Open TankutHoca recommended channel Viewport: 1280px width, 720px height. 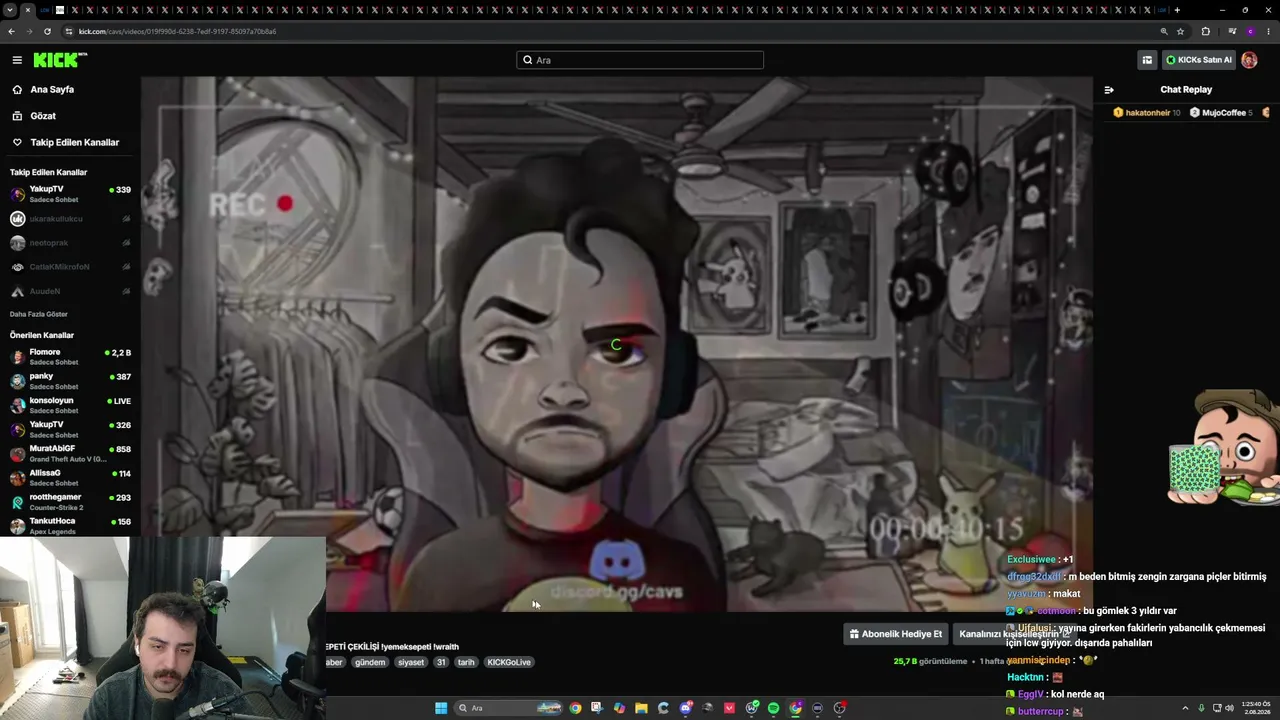click(x=70, y=525)
